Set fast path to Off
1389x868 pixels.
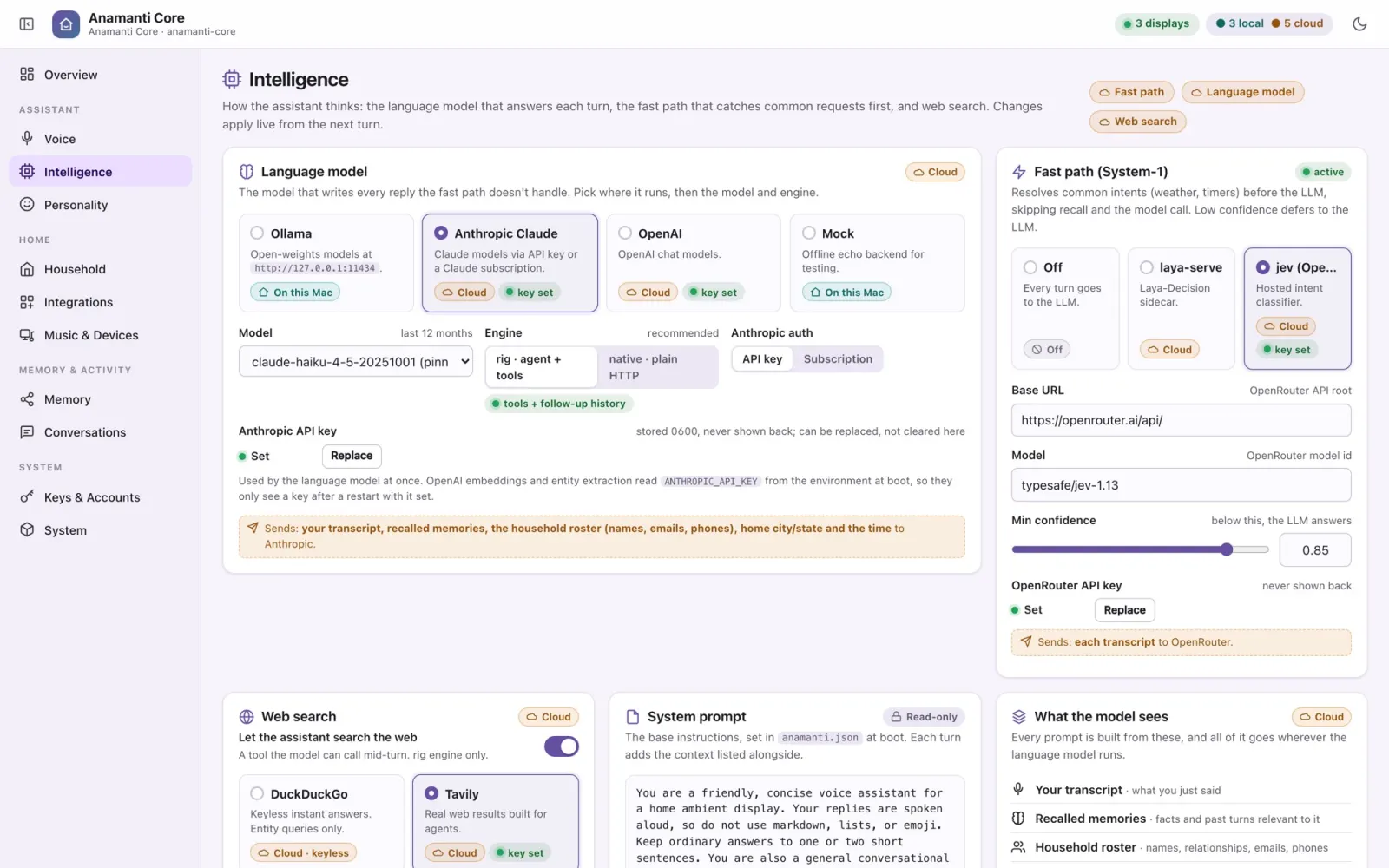1065,309
